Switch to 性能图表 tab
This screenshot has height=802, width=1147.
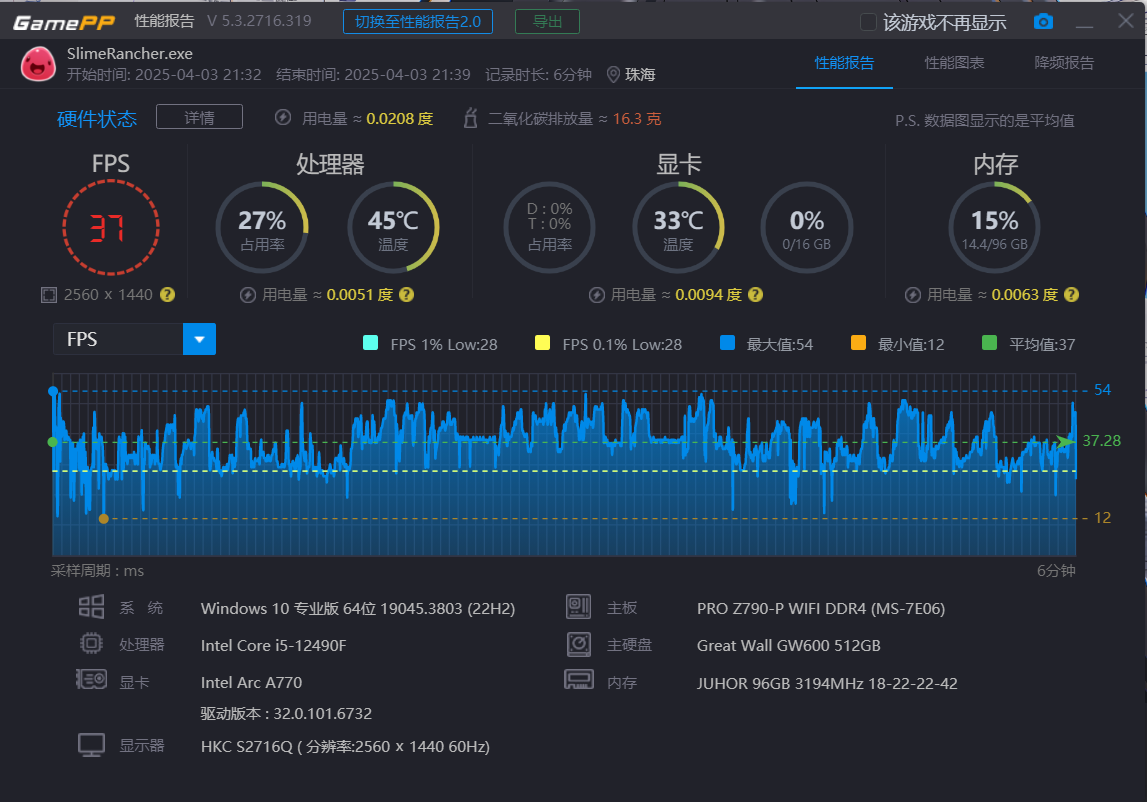[x=954, y=63]
